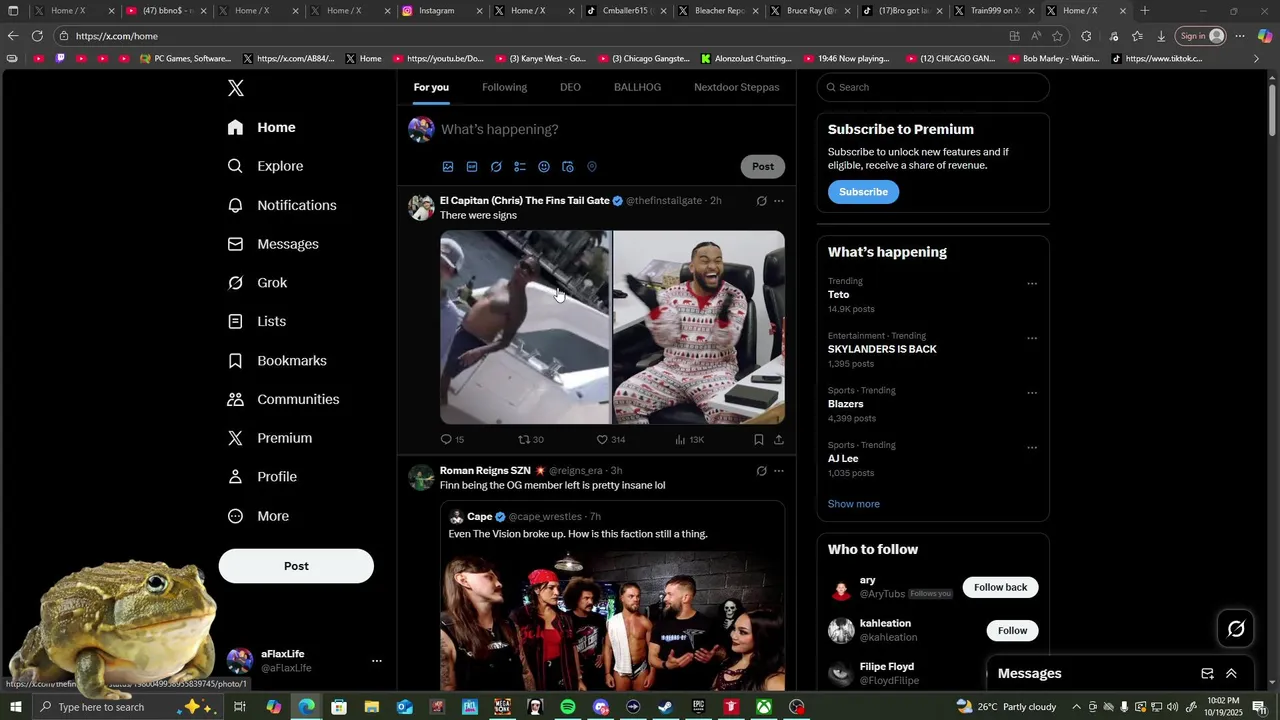Open Premium in the sidebar

point(270,438)
